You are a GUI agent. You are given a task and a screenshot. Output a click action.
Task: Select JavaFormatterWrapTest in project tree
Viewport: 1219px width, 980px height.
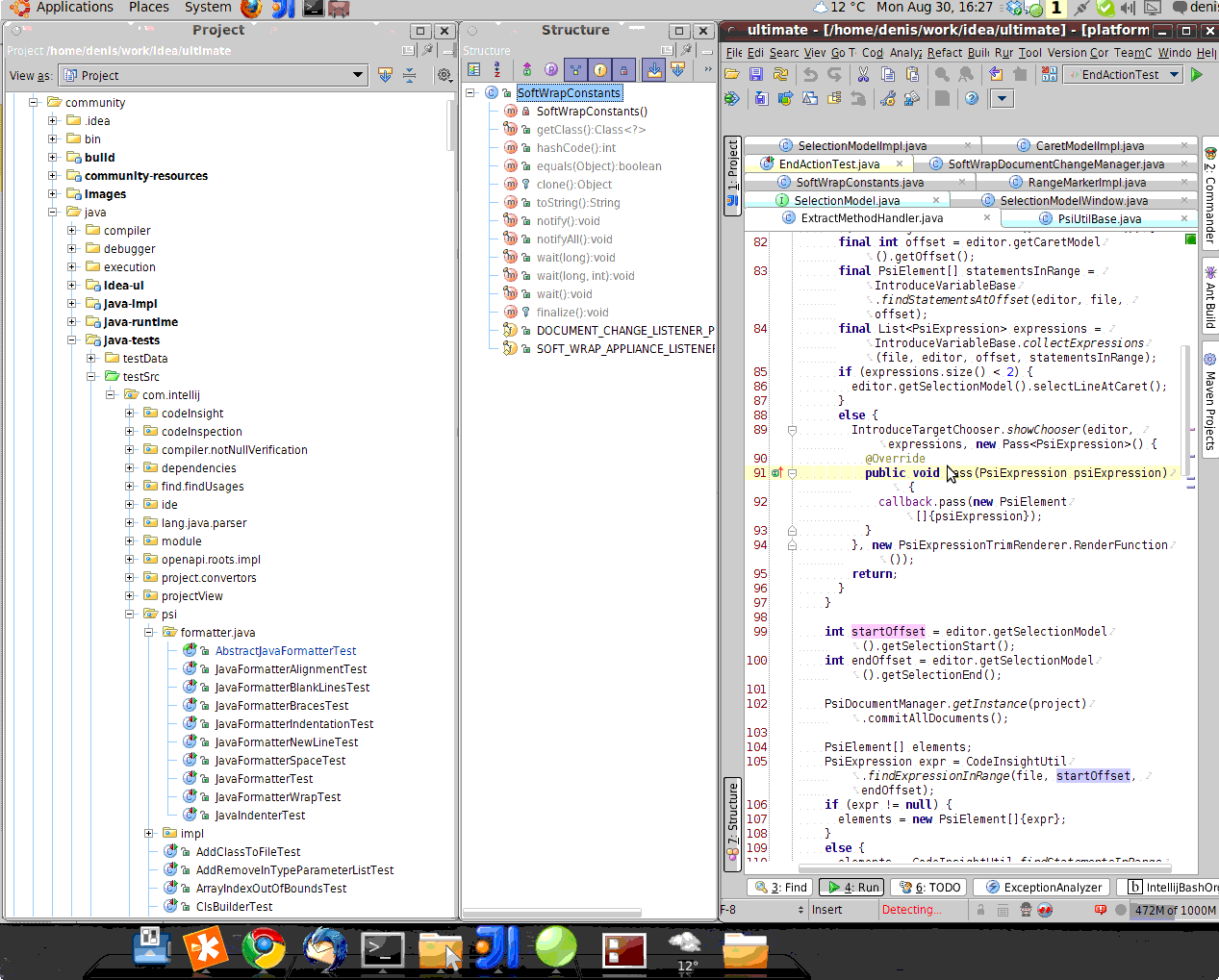[278, 796]
